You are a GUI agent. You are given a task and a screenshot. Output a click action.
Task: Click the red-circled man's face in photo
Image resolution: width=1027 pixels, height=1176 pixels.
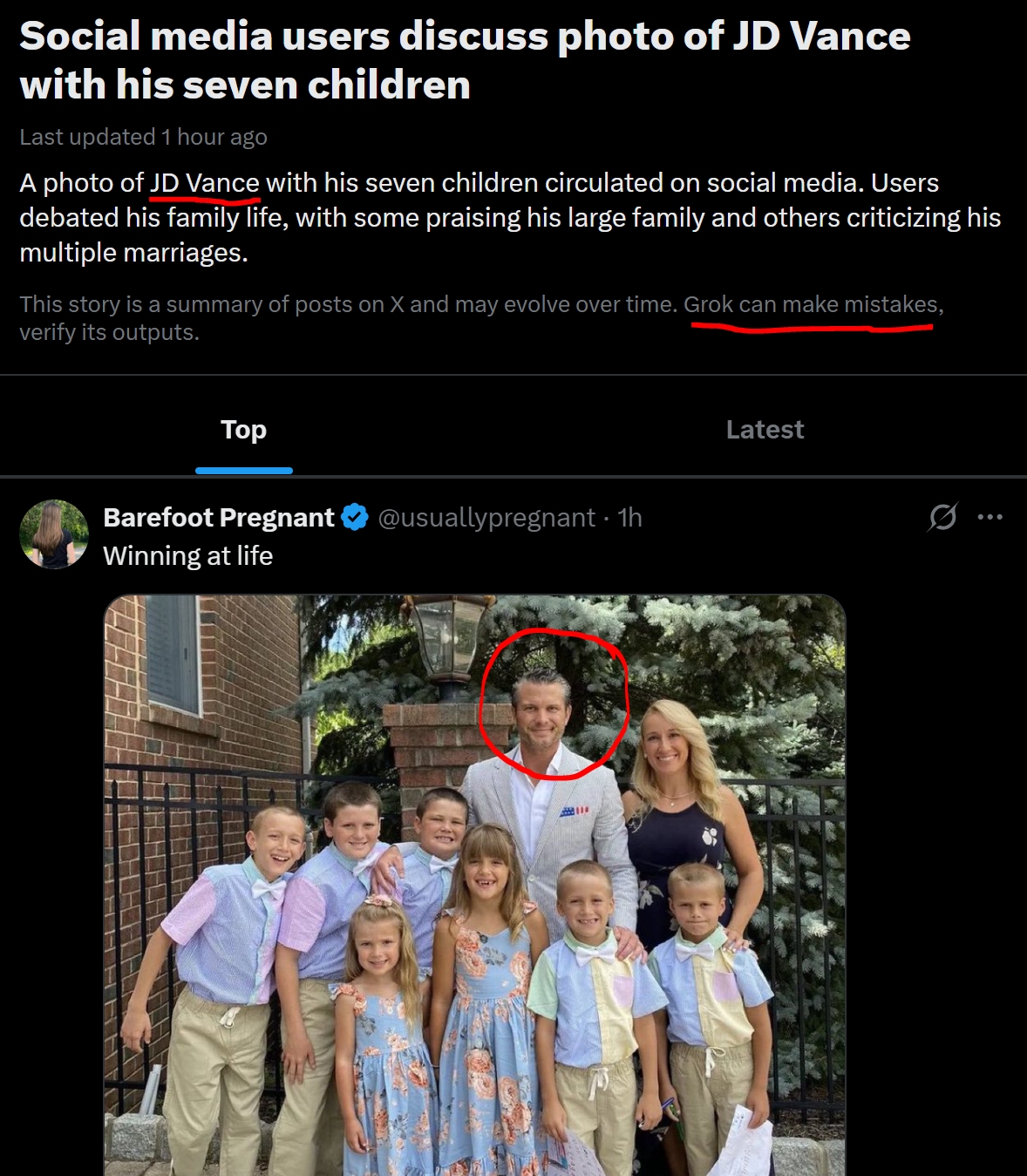point(543,710)
